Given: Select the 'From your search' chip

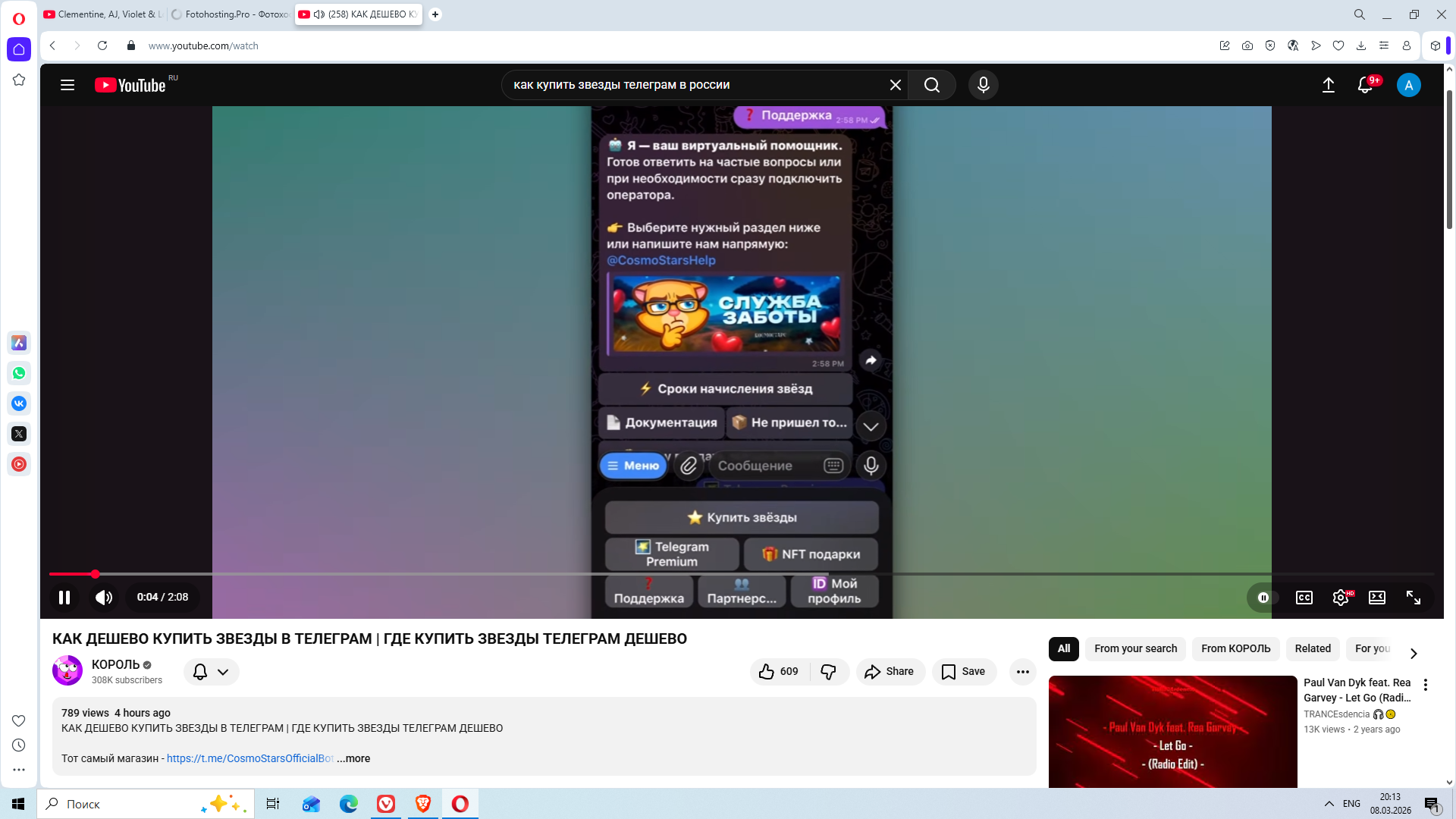Looking at the screenshot, I should (x=1135, y=648).
